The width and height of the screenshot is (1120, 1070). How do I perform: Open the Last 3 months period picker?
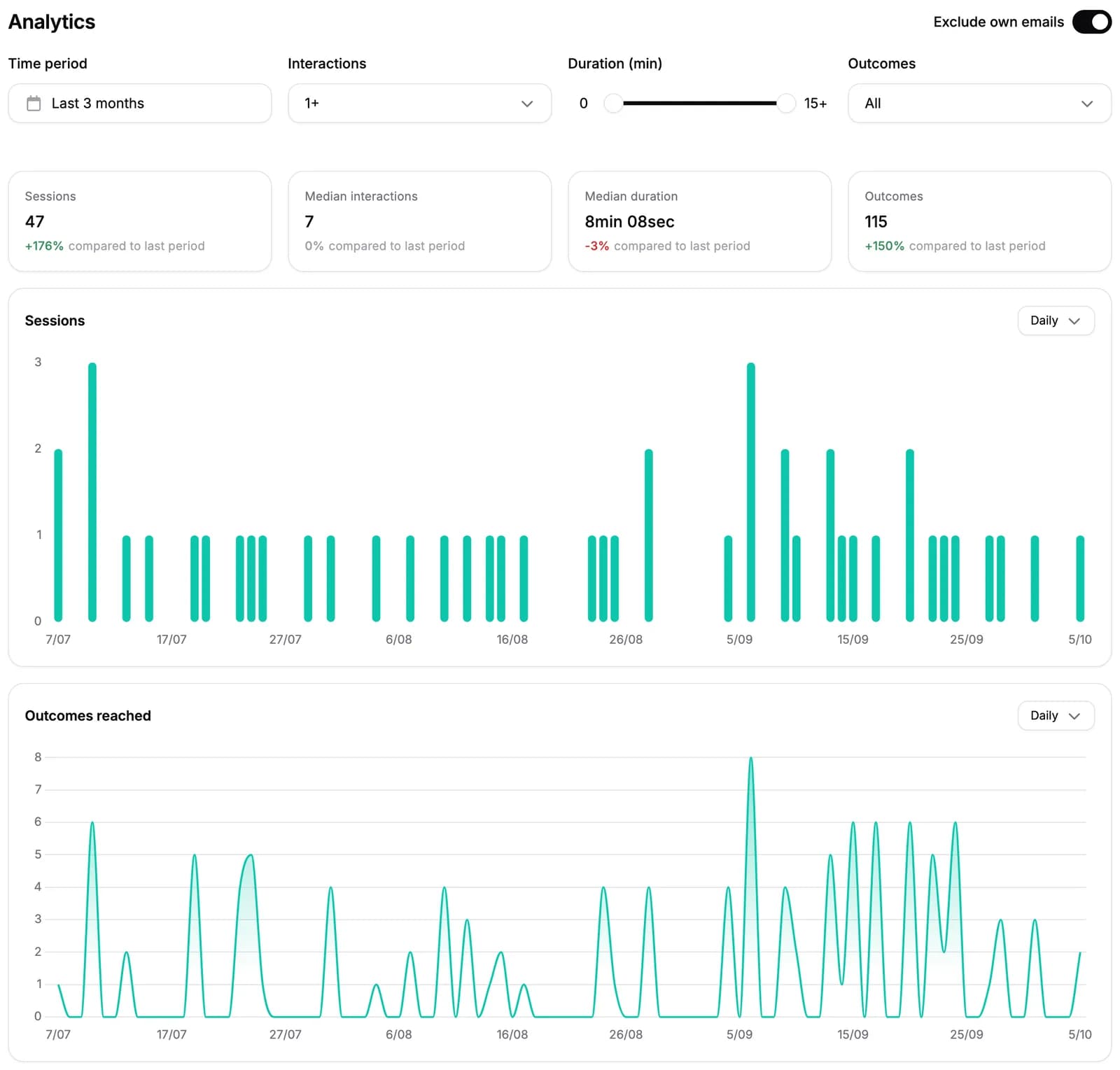point(140,104)
